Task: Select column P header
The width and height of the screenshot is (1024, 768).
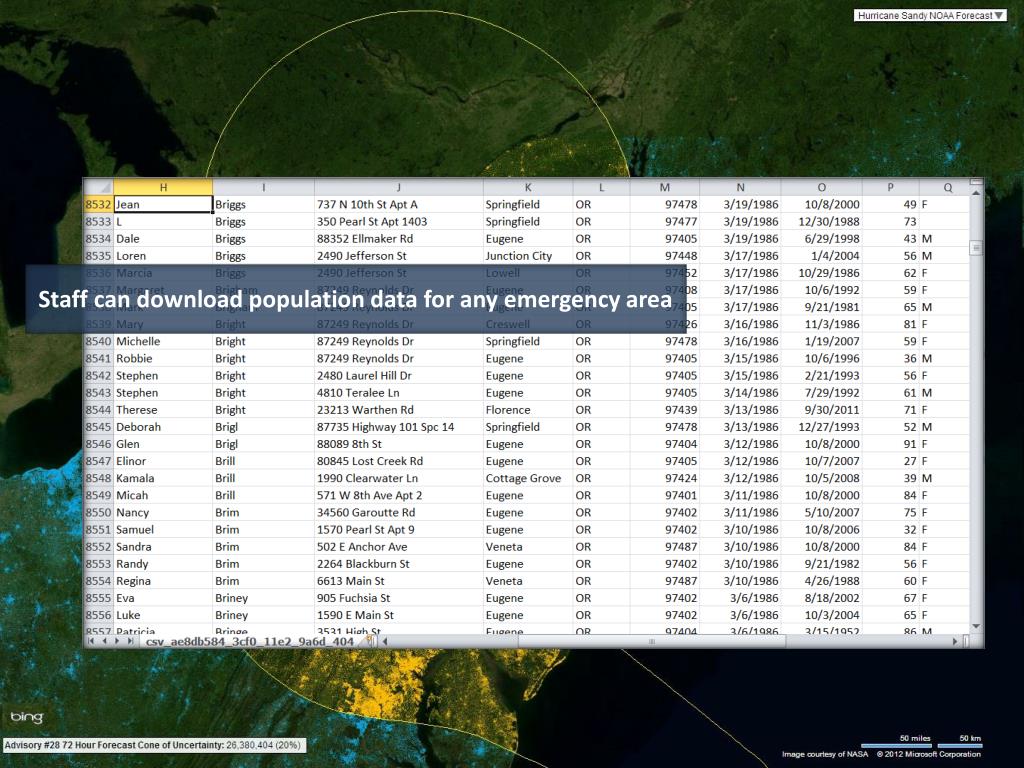Action: [x=890, y=187]
